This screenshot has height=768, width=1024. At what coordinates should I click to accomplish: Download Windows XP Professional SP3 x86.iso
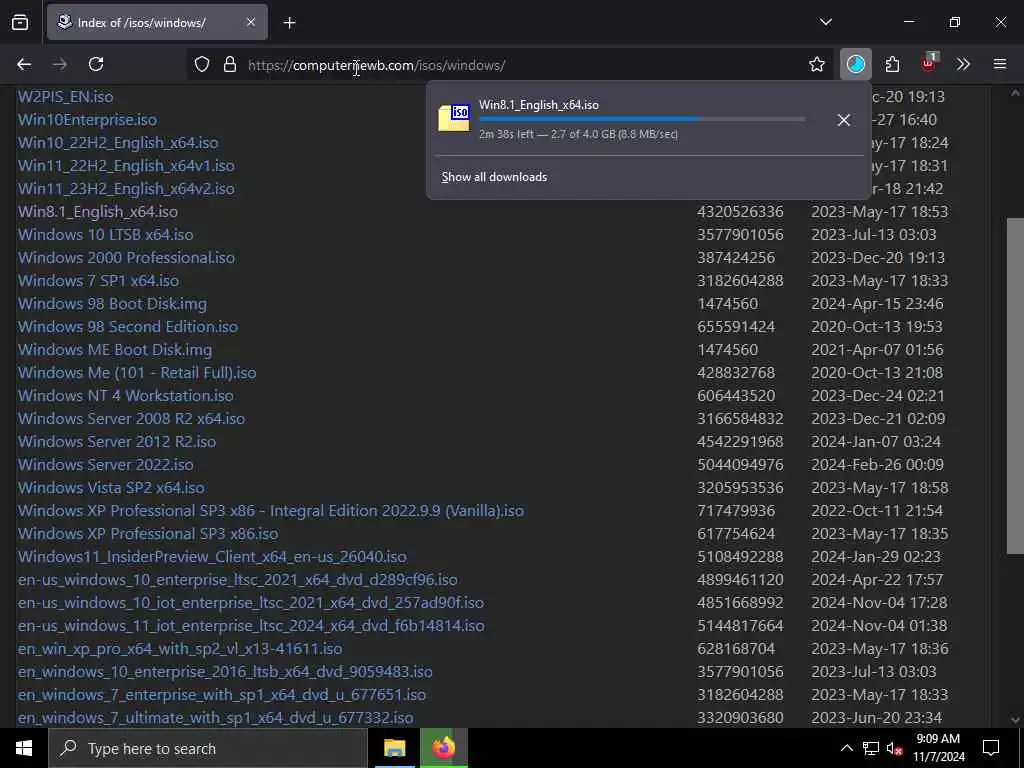click(x=148, y=534)
